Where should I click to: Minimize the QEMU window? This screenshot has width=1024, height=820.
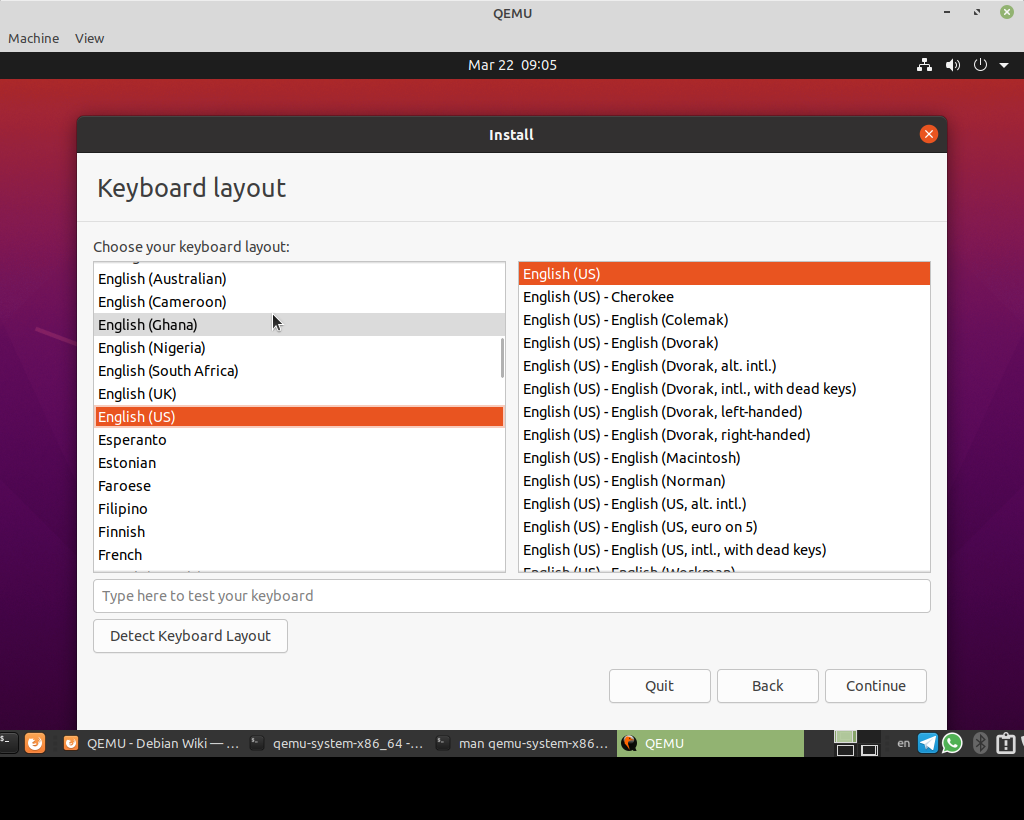[x=947, y=12]
